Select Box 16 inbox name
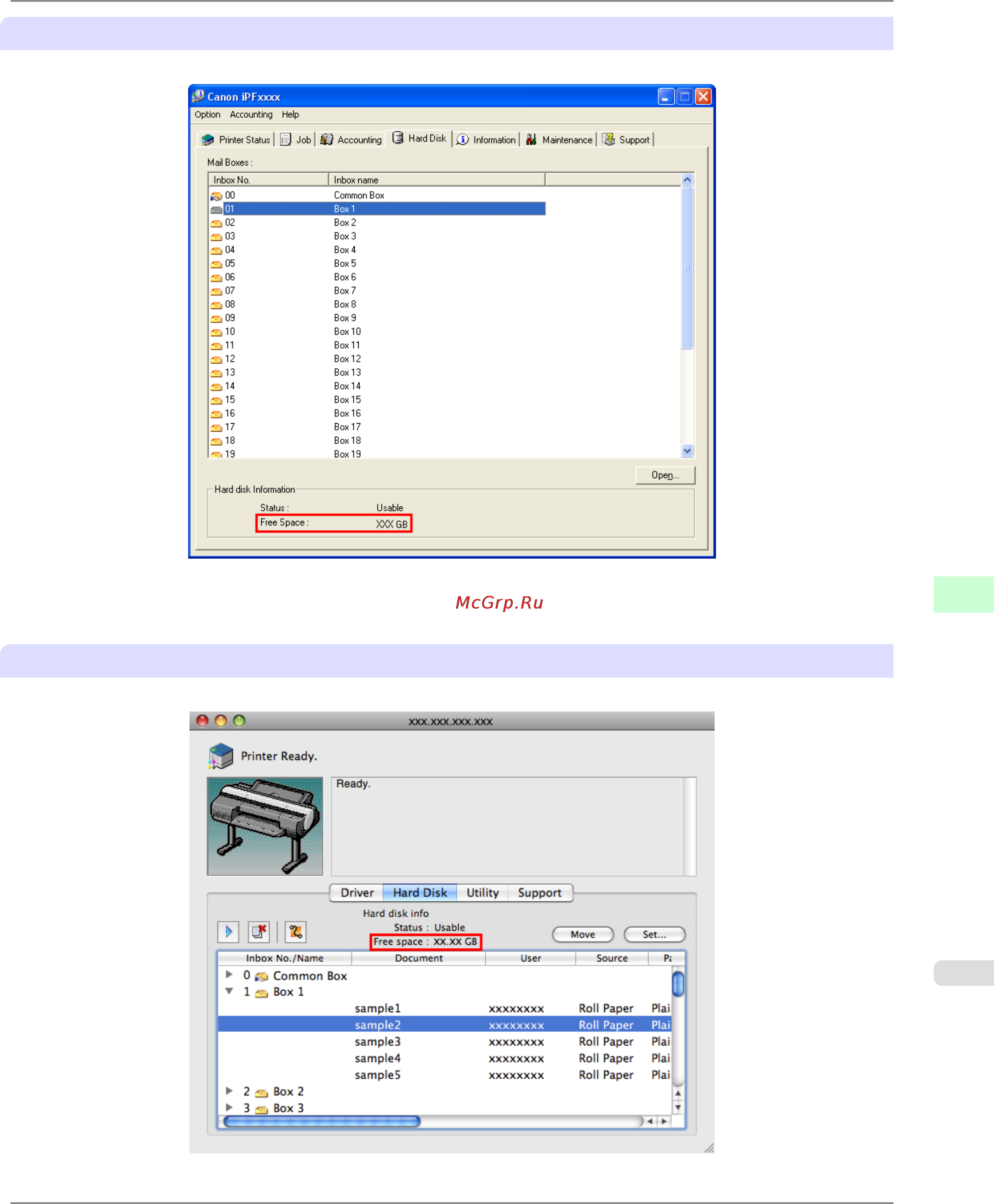 click(347, 413)
